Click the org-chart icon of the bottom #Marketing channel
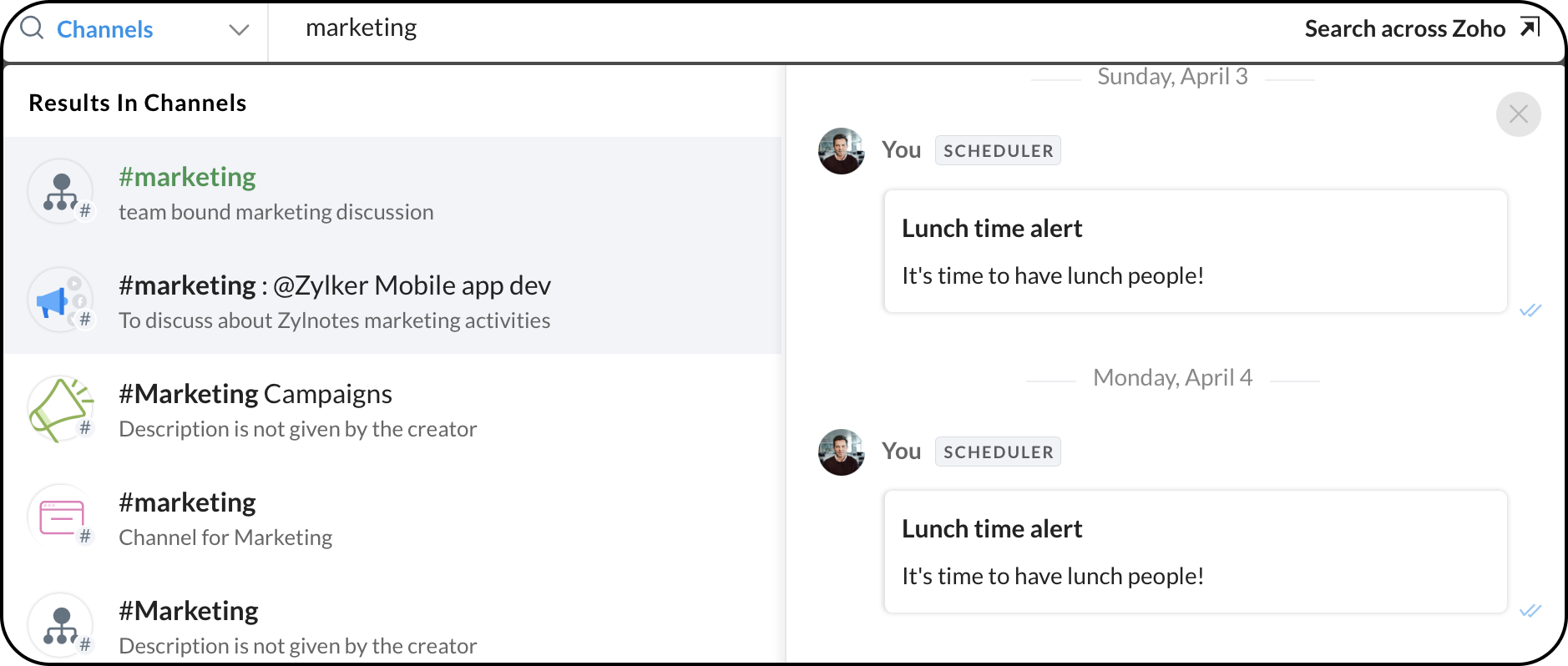1568x666 pixels. [60, 626]
